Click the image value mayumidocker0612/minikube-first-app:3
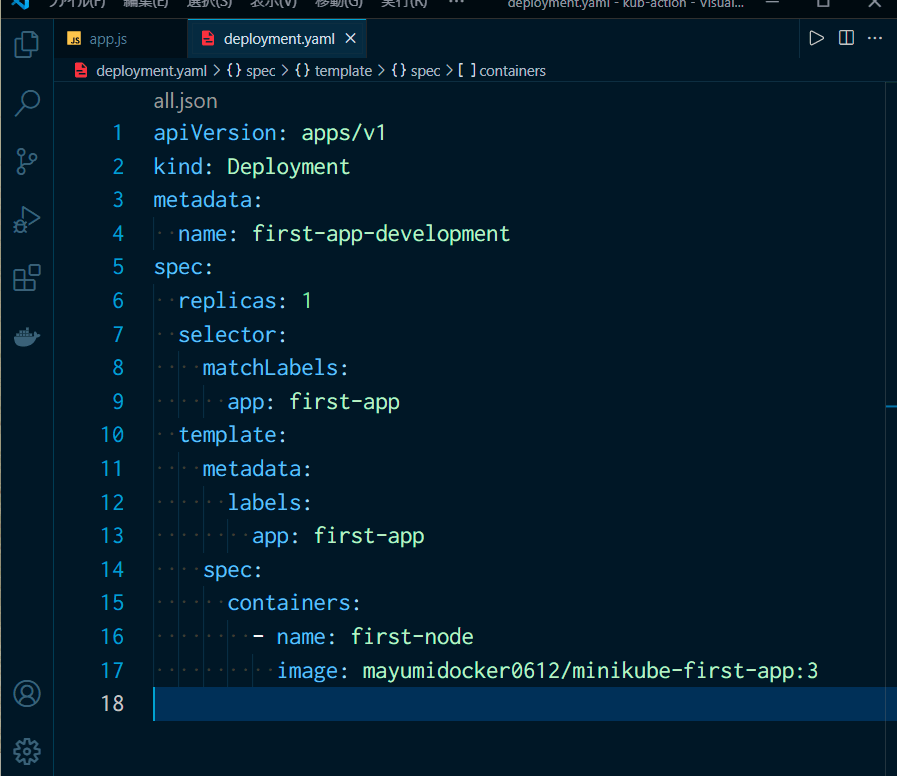897x776 pixels. click(590, 671)
